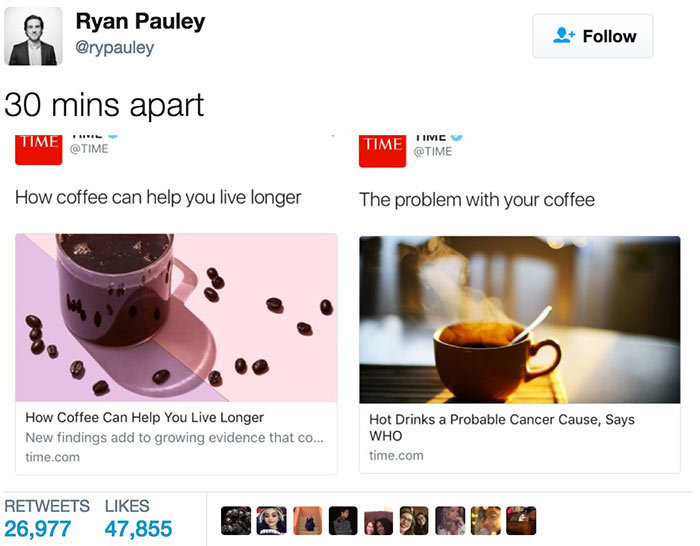Open the pink coffee mug article image
Viewport: 700px width, 546px height.
pos(176,317)
